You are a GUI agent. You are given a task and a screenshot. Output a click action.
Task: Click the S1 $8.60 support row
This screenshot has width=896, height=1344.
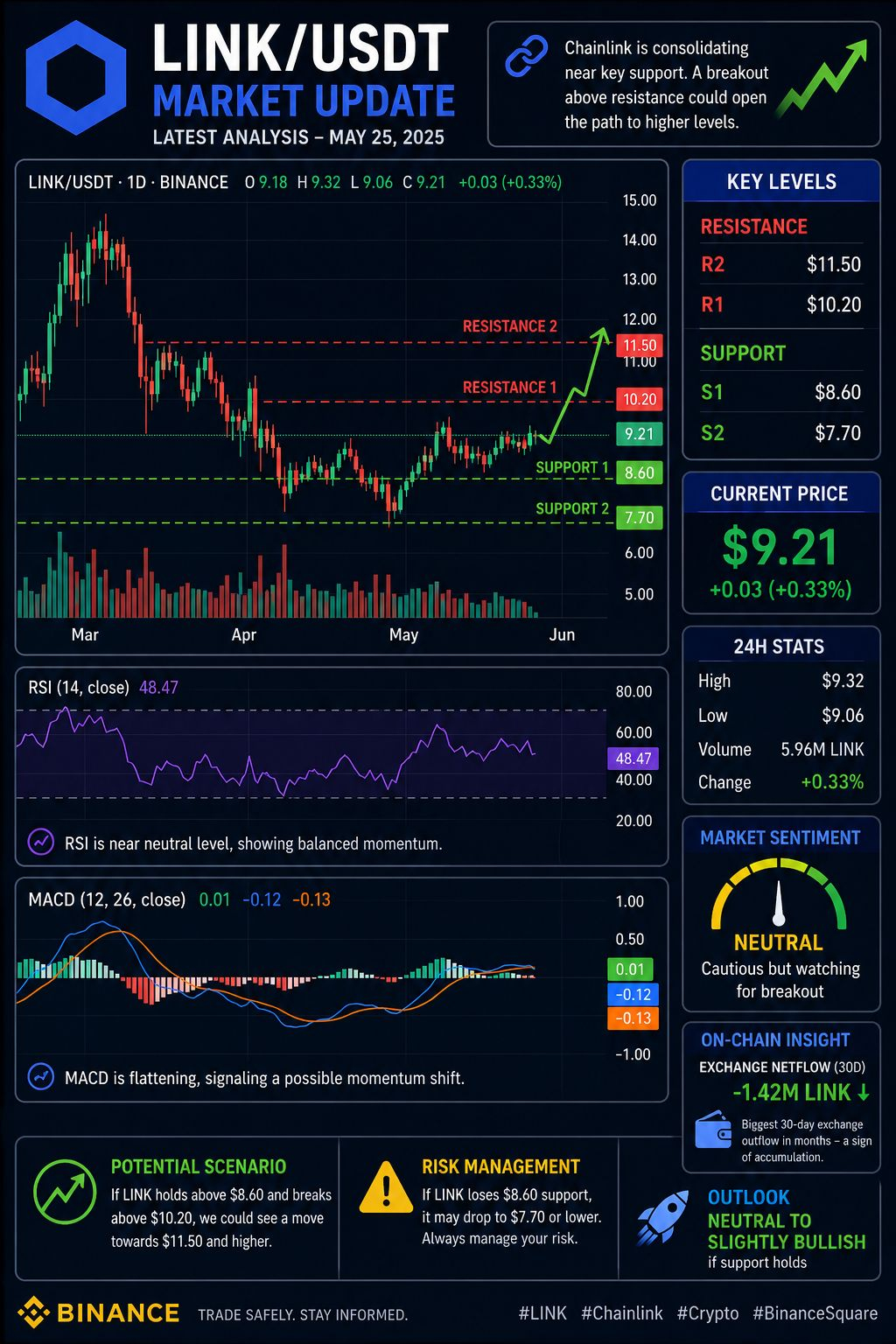781,392
